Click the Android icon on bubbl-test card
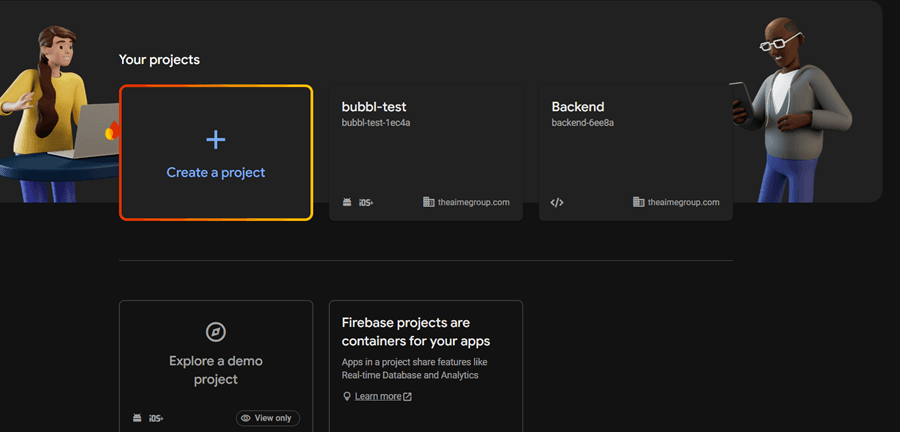The height and width of the screenshot is (433, 900). (347, 202)
